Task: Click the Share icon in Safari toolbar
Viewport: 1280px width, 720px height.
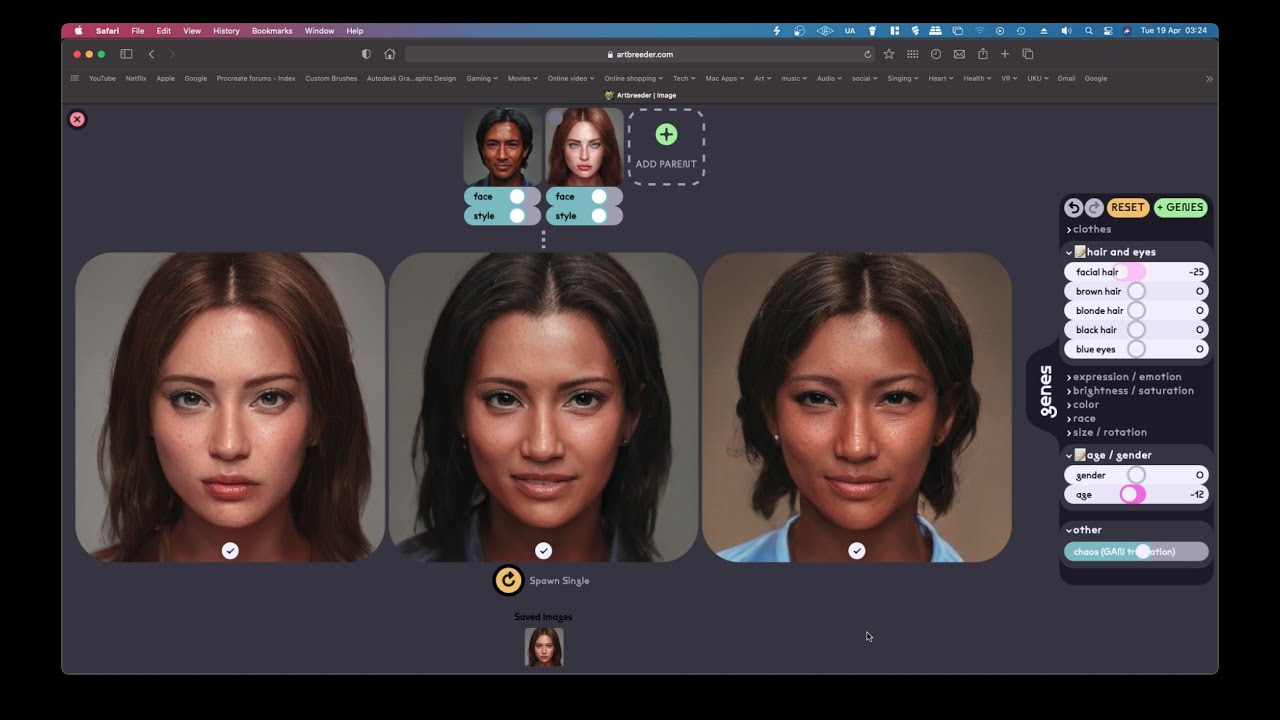Action: click(983, 54)
